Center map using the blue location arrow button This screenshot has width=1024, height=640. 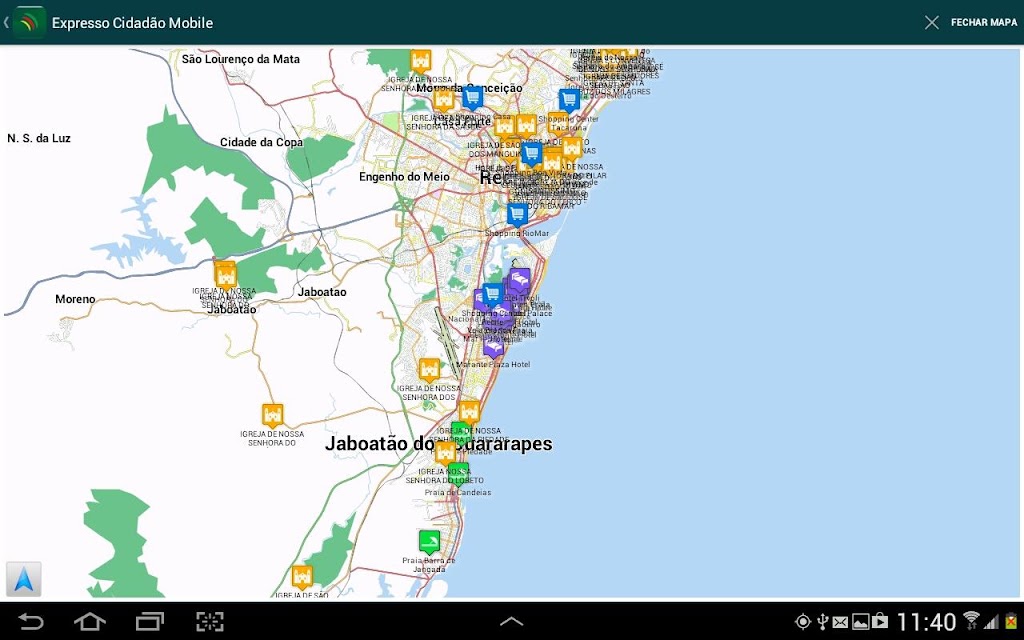(x=24, y=579)
